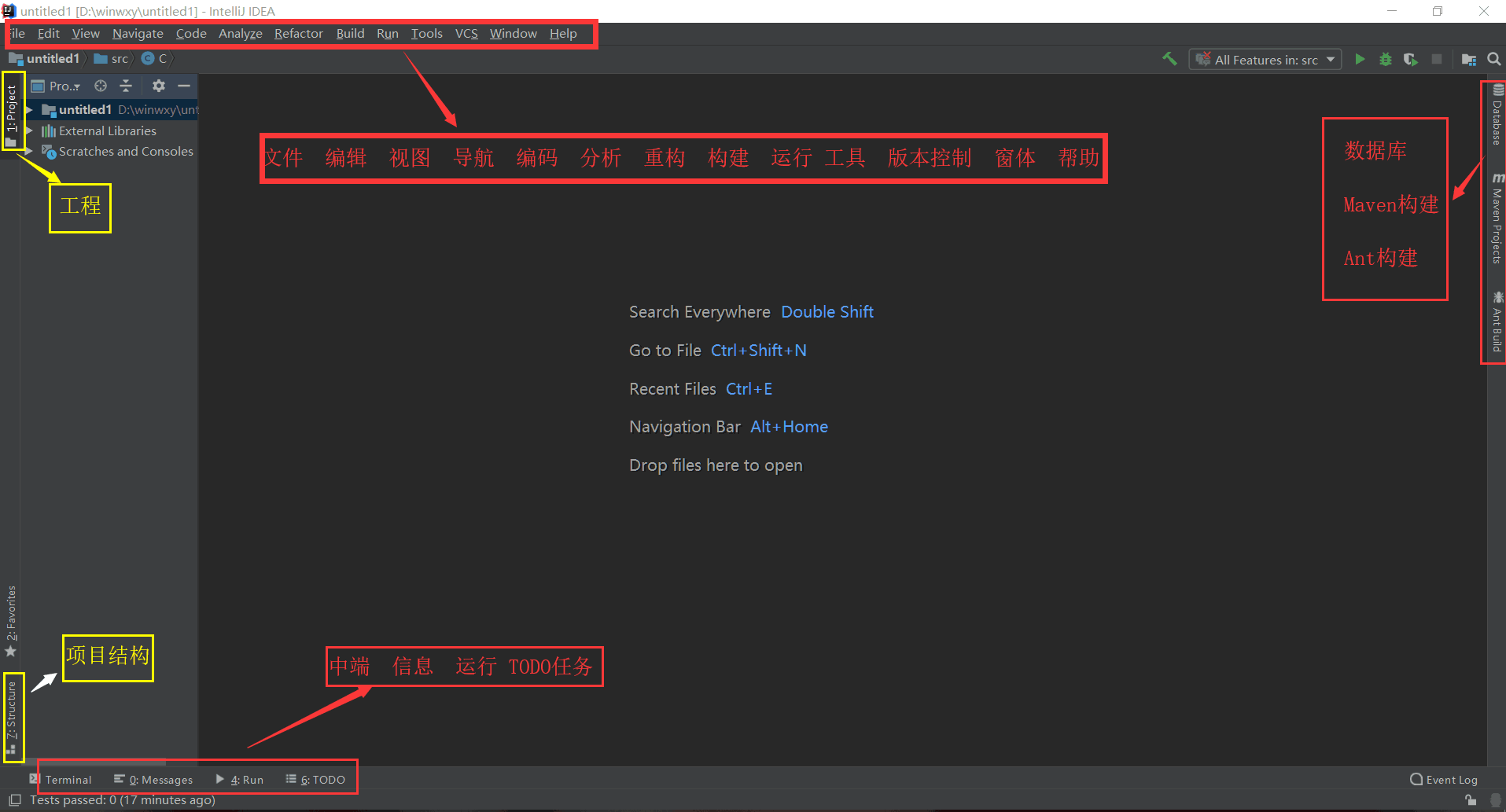Click the 'Alt+Home' Navigation Bar hint

[790, 427]
